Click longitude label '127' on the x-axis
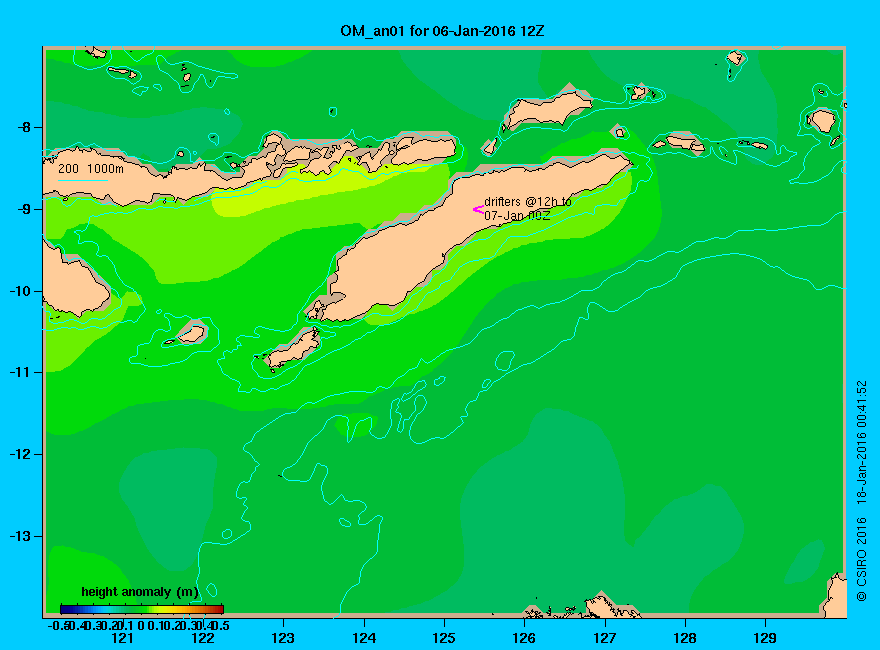The width and height of the screenshot is (880, 650). [x=605, y=638]
